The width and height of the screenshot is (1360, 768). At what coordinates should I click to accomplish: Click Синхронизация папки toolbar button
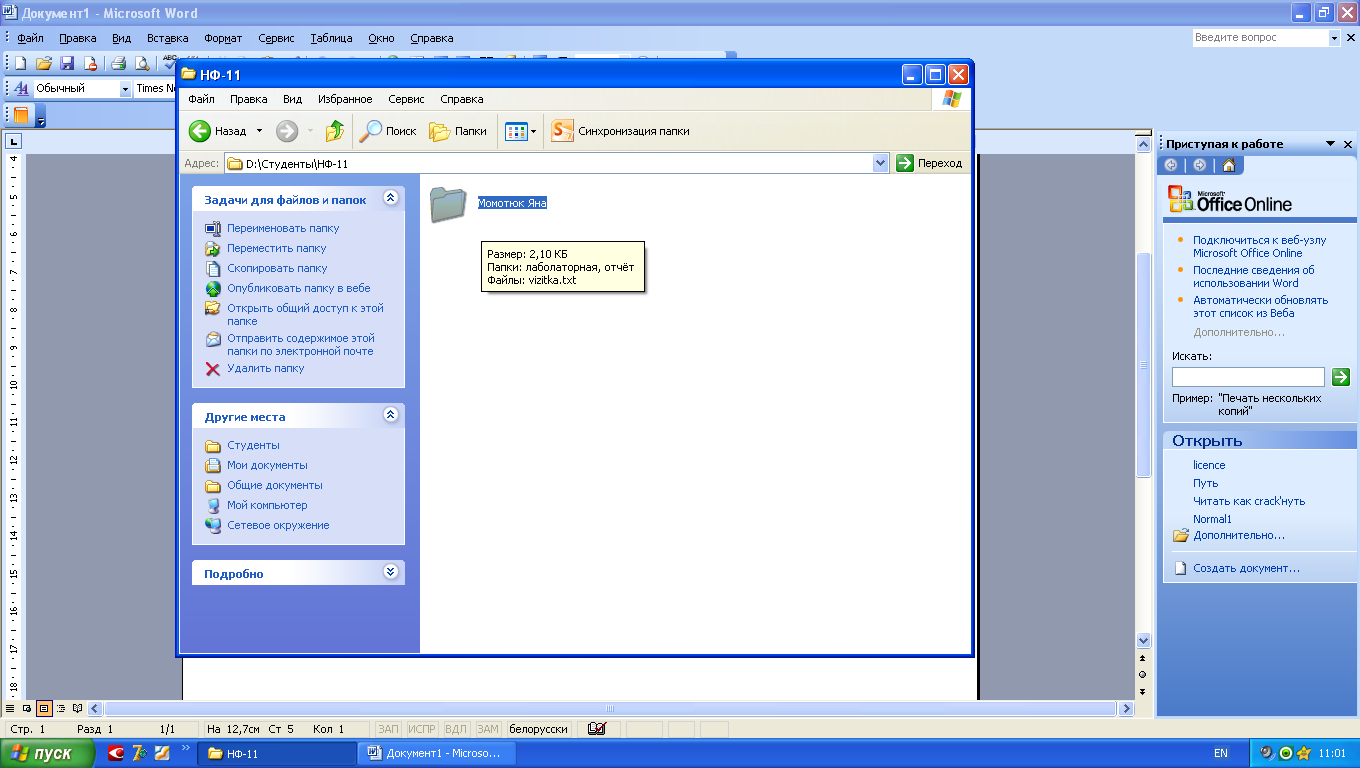pyautogui.click(x=620, y=131)
